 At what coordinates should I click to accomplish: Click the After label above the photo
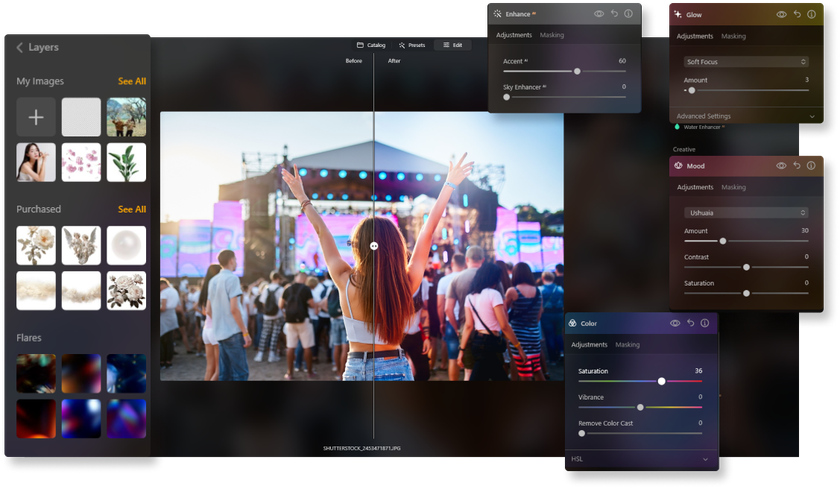click(x=394, y=61)
